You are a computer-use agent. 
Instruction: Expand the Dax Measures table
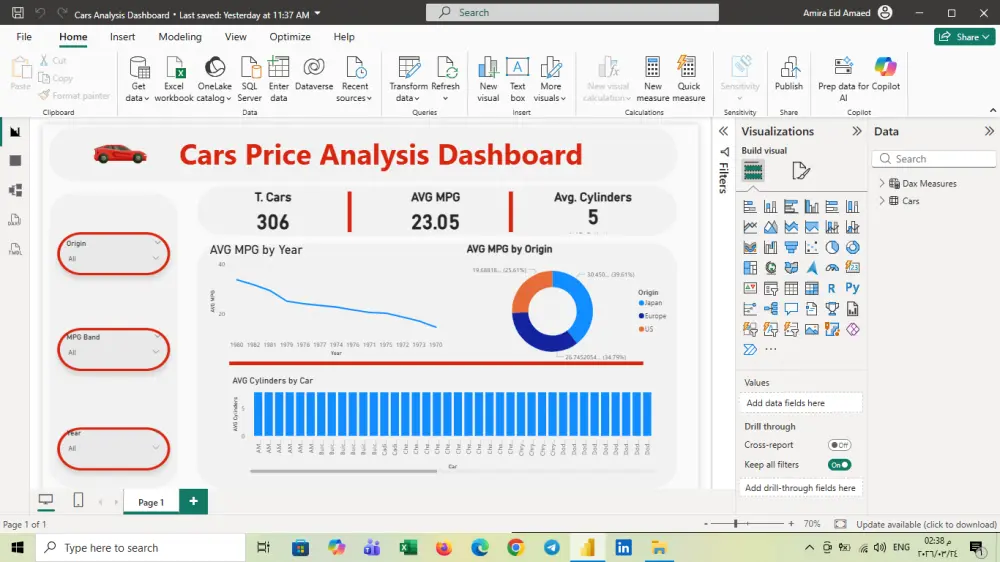click(882, 183)
